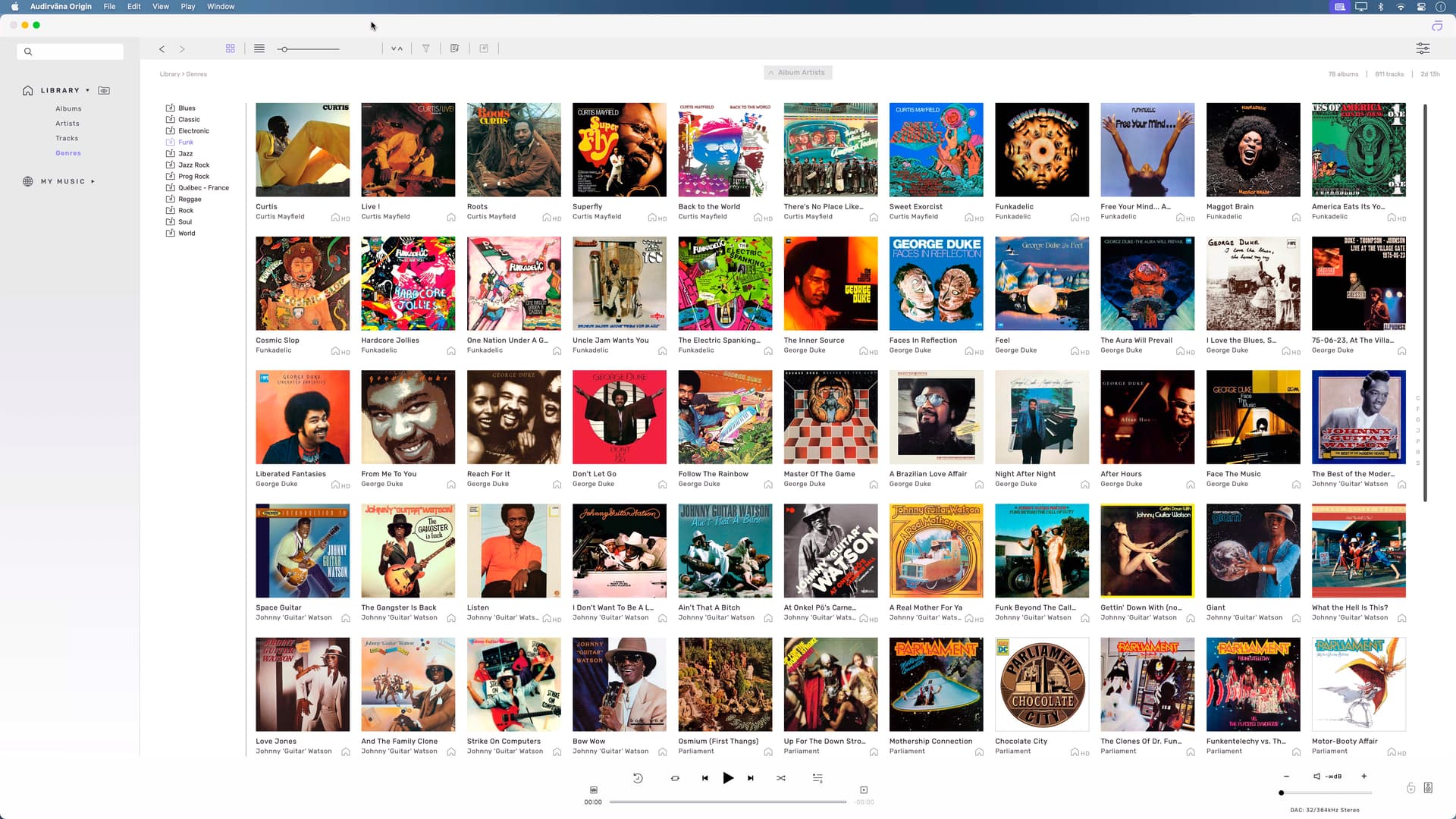This screenshot has height=819, width=1456.
Task: Open the Québec - France genre folder
Action: pyautogui.click(x=197, y=188)
